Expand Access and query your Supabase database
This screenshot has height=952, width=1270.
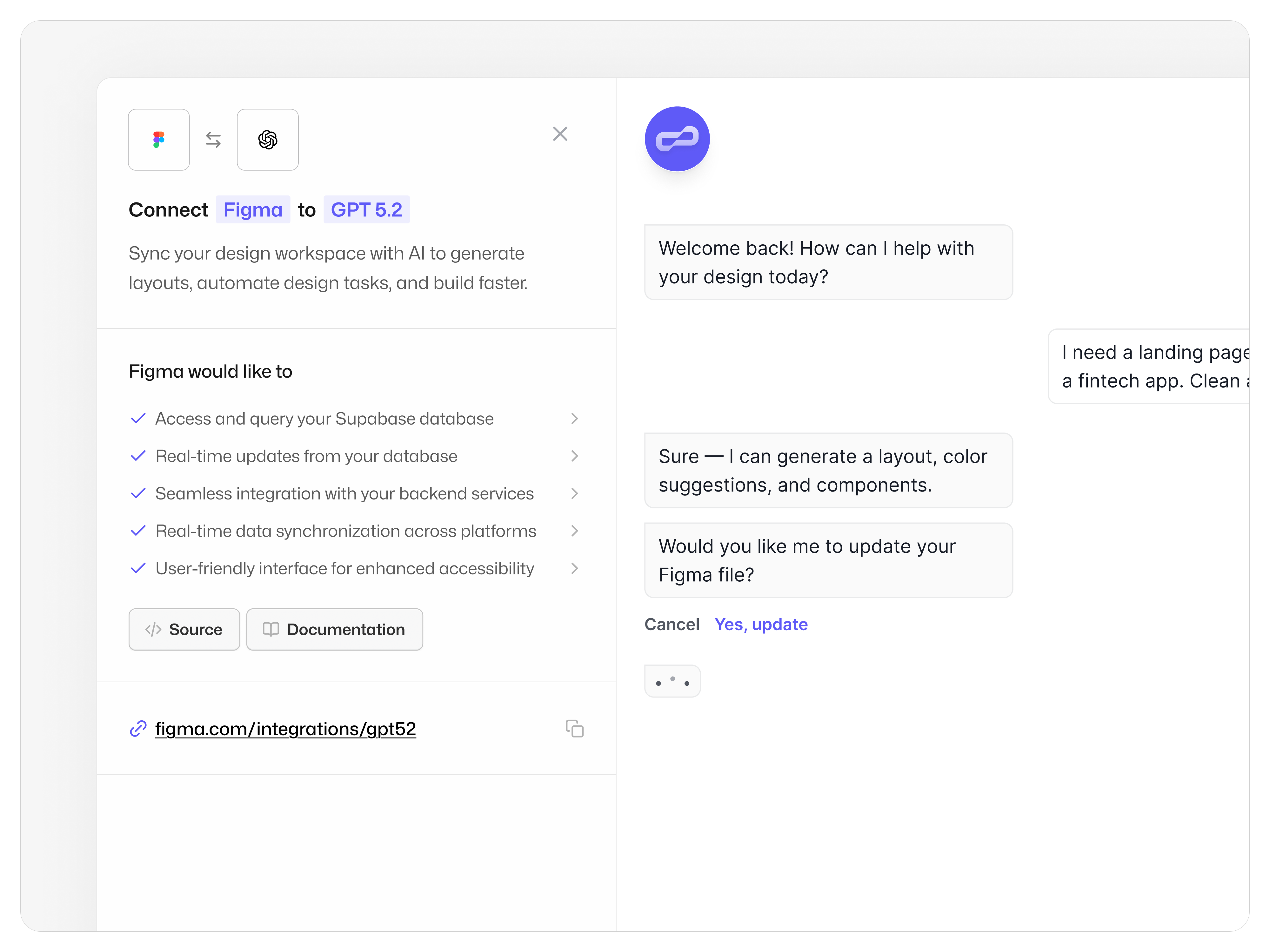pyautogui.click(x=574, y=419)
